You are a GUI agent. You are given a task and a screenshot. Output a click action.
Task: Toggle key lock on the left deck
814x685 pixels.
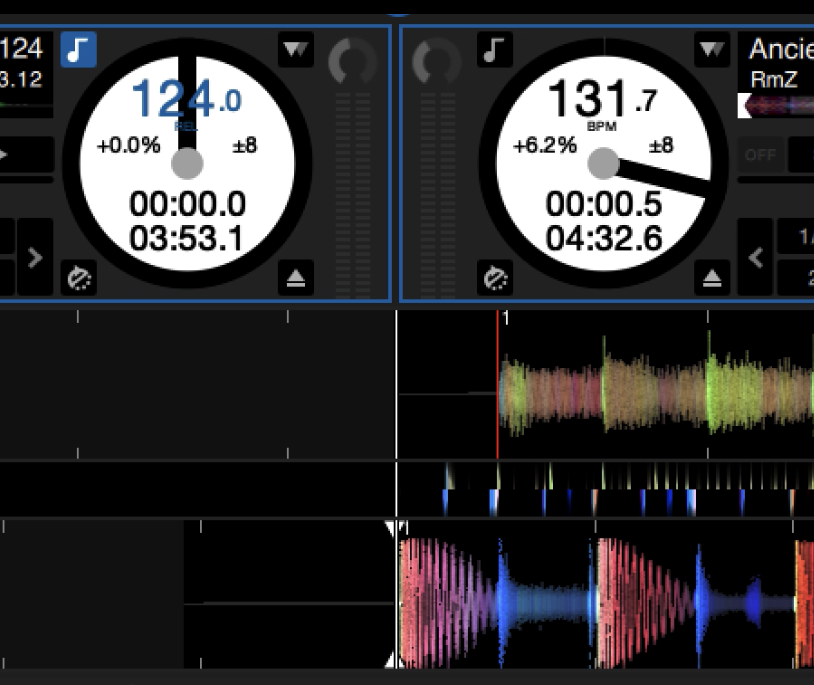point(78,50)
